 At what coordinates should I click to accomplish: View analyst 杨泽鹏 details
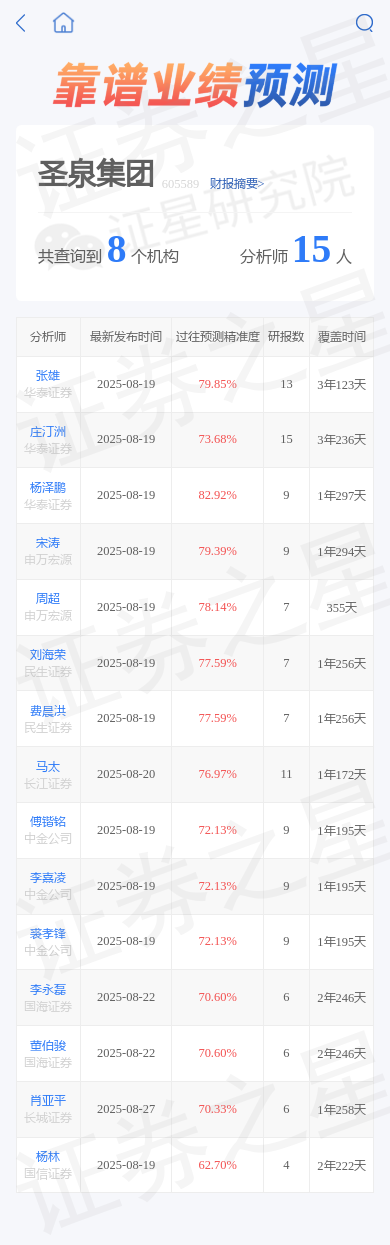pos(48,487)
